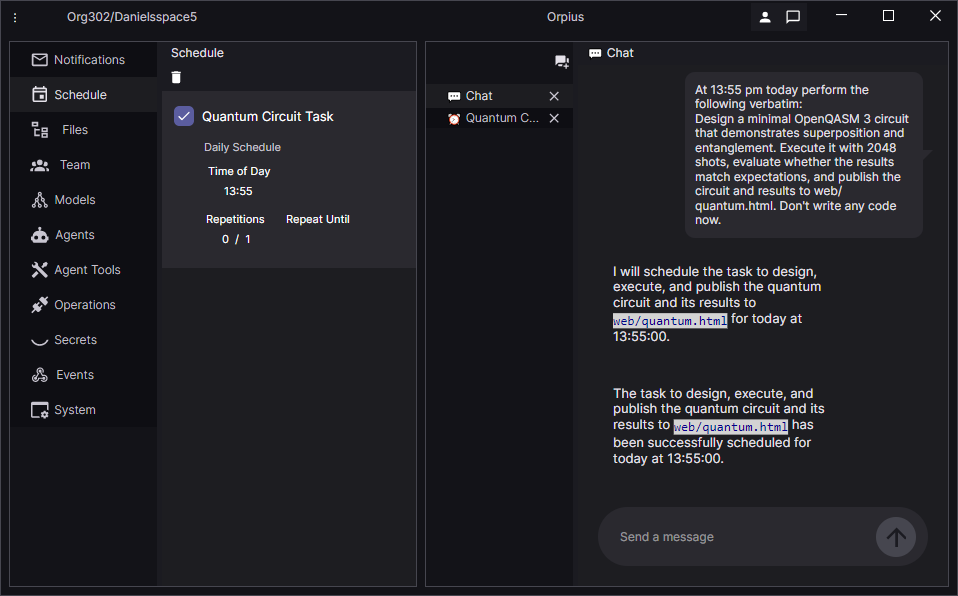Open the chat bubble icon in title bar
Viewport: 958px width, 596px height.
point(793,17)
